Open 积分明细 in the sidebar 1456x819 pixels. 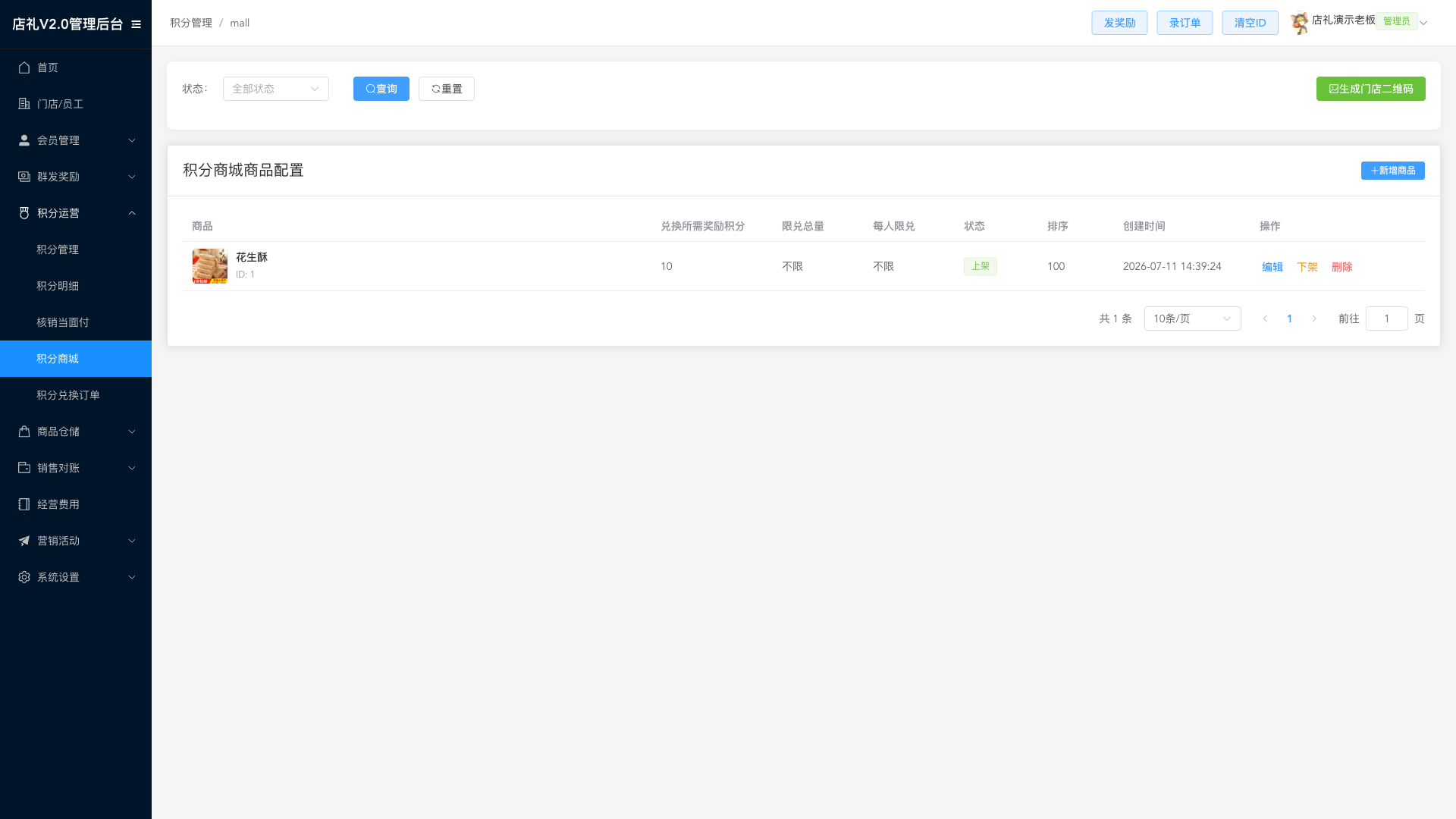76,286
